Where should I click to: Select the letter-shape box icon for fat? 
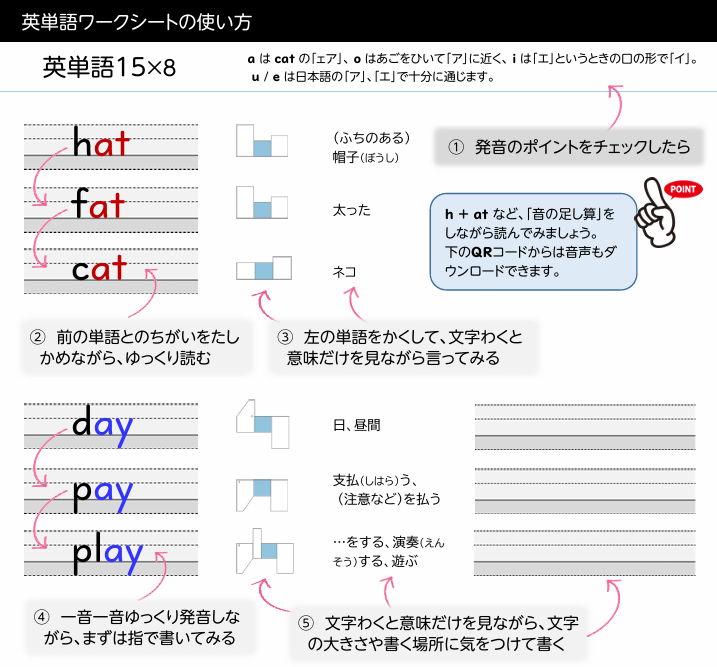[x=262, y=202]
